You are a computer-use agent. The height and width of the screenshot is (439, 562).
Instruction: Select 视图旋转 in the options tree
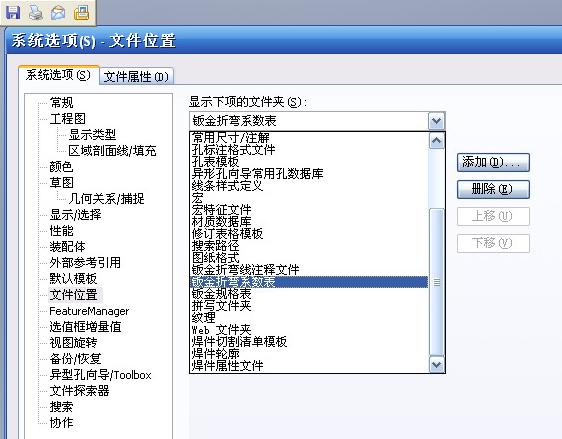click(73, 343)
